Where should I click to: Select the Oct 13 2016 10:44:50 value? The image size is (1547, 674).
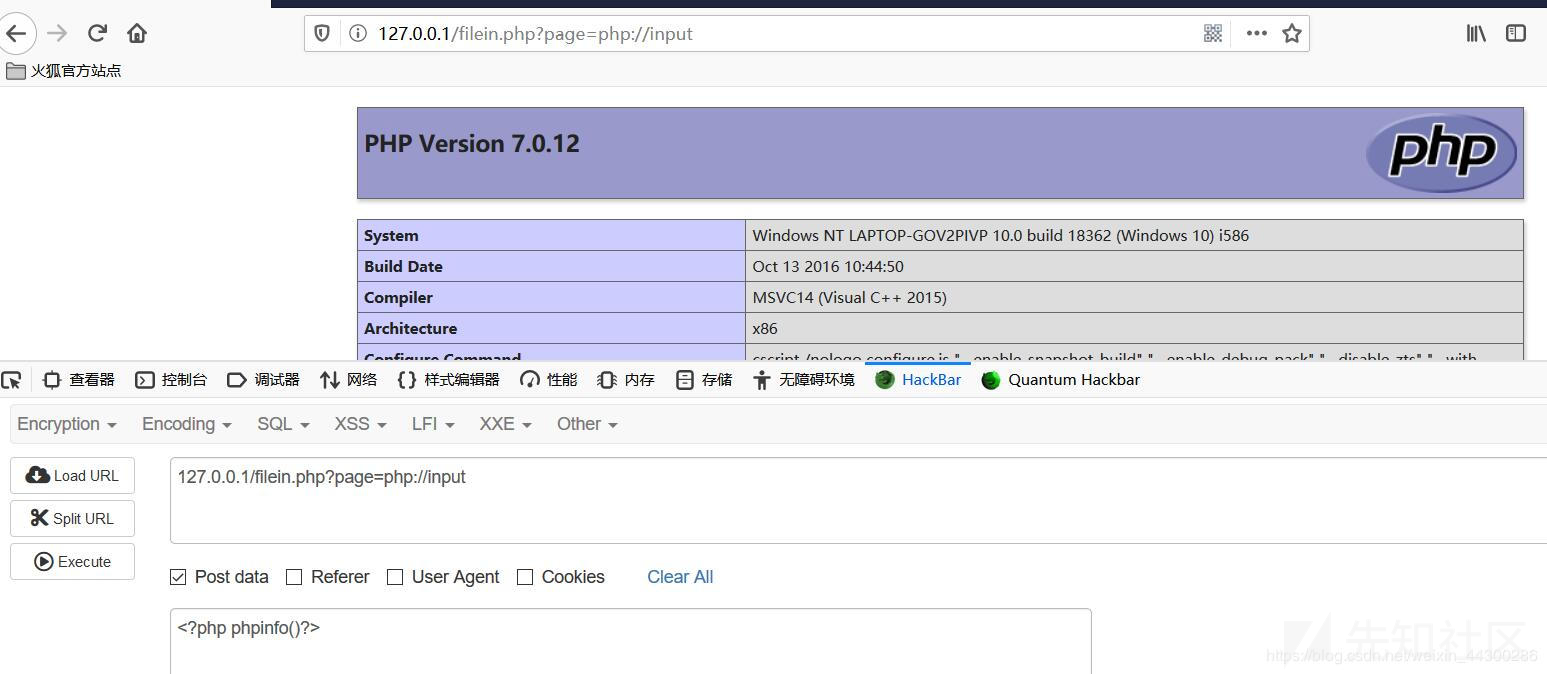click(828, 267)
